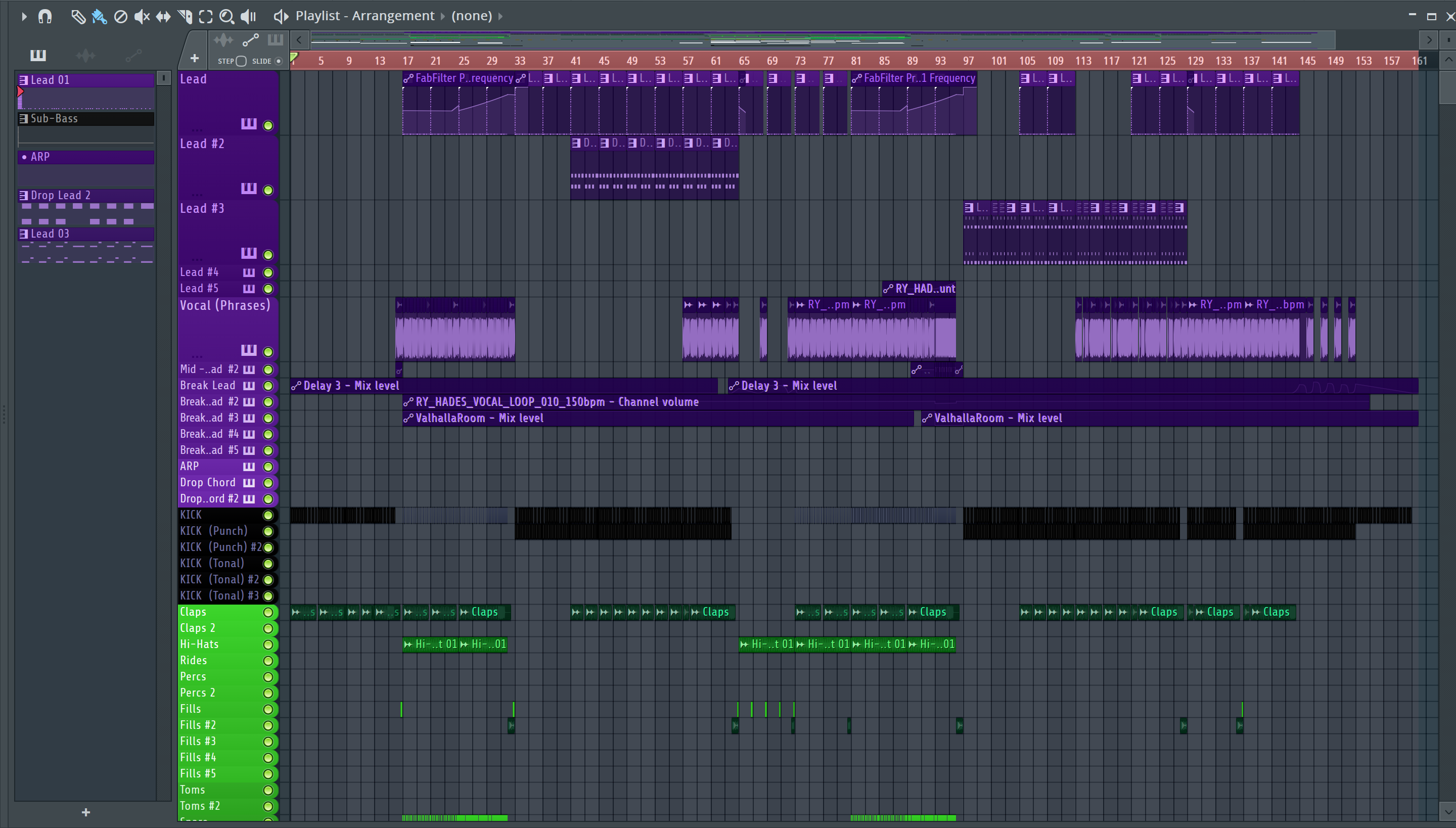Viewport: 1456px width, 828px height.
Task: Show patterns in picker via piano icon
Action: [38, 55]
